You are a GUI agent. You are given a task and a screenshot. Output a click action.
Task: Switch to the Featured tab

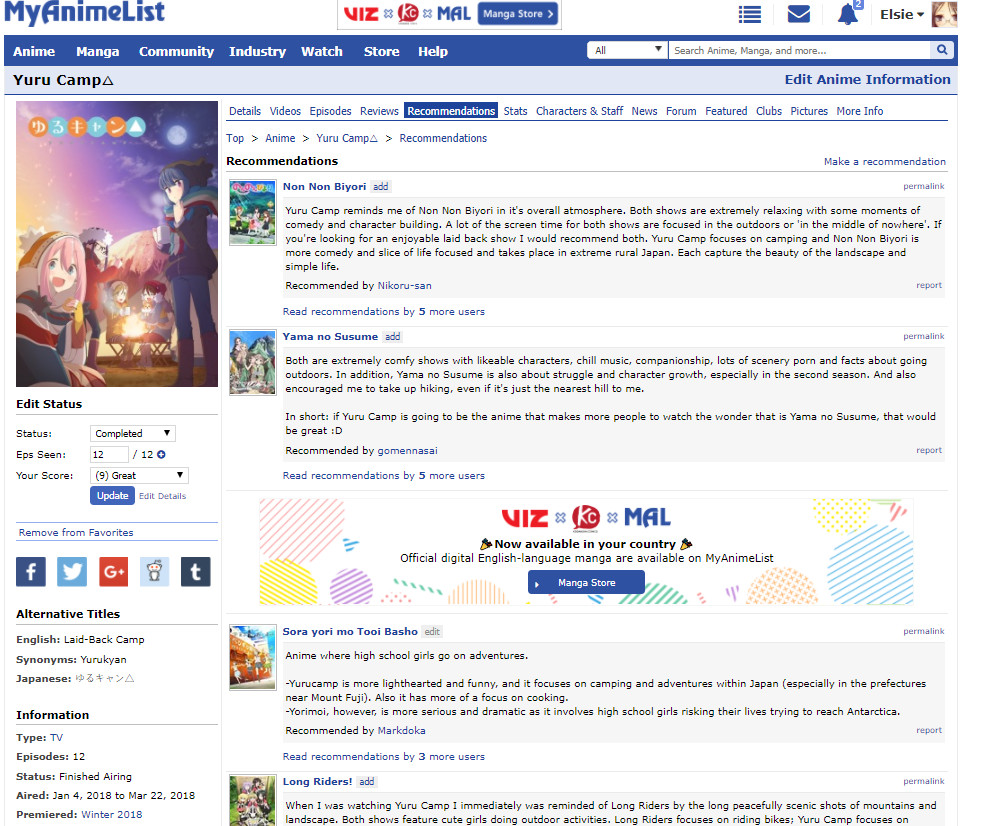(x=726, y=111)
